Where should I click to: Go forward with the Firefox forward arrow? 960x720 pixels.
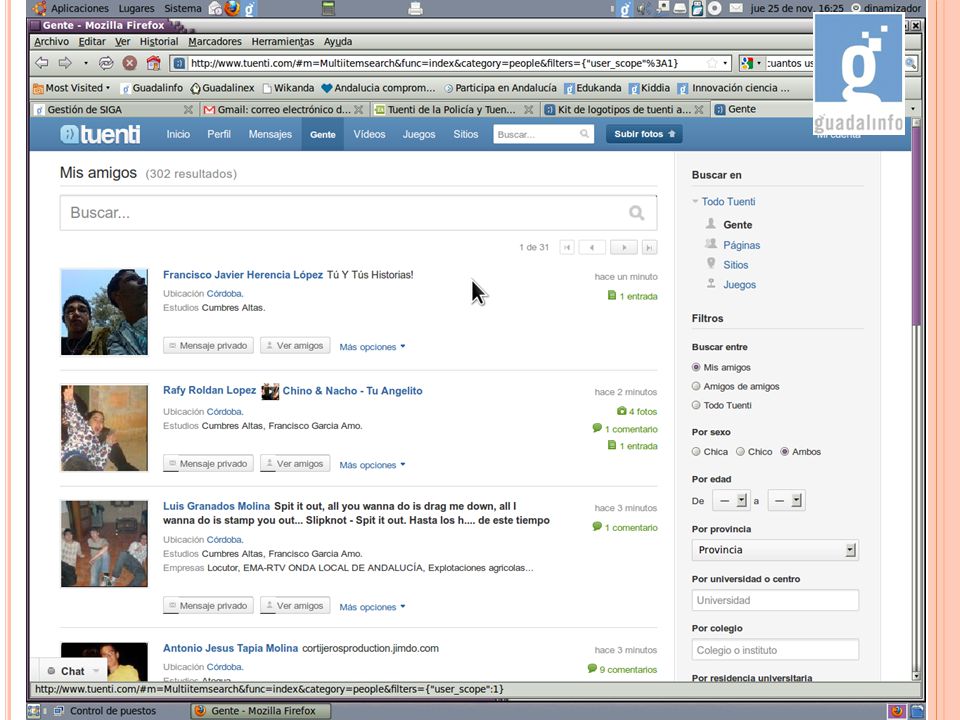[65, 62]
